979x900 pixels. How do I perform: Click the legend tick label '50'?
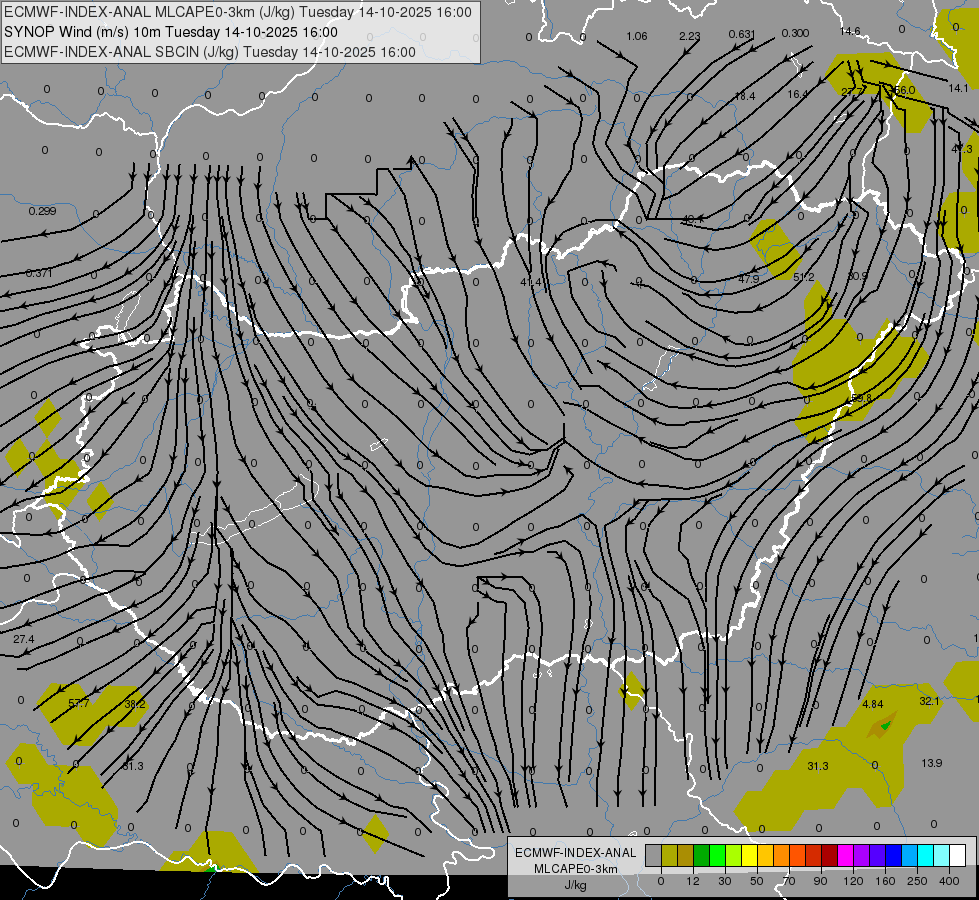[x=756, y=881]
